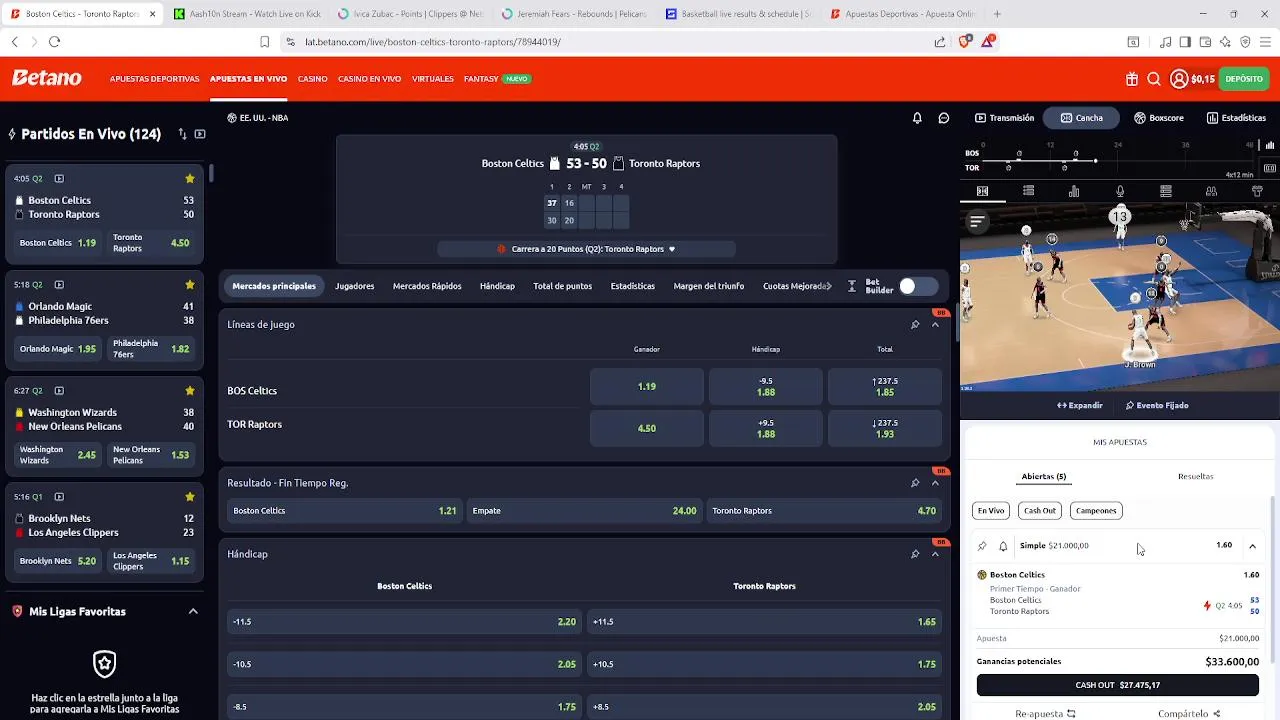This screenshot has width=1280, height=720.
Task: Open the Casino menu item
Action: [312, 79]
